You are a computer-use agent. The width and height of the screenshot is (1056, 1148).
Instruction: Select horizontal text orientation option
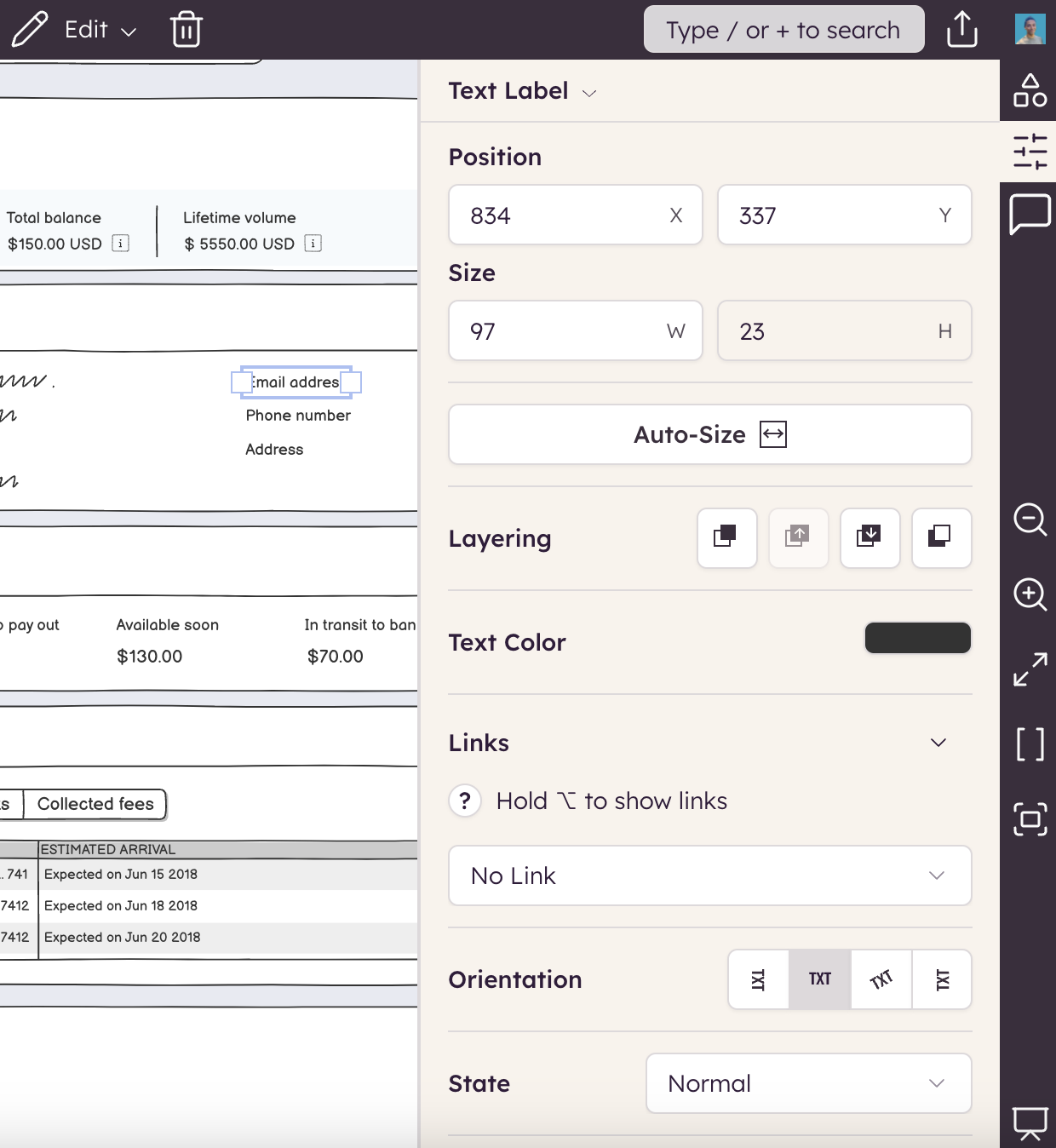point(819,979)
